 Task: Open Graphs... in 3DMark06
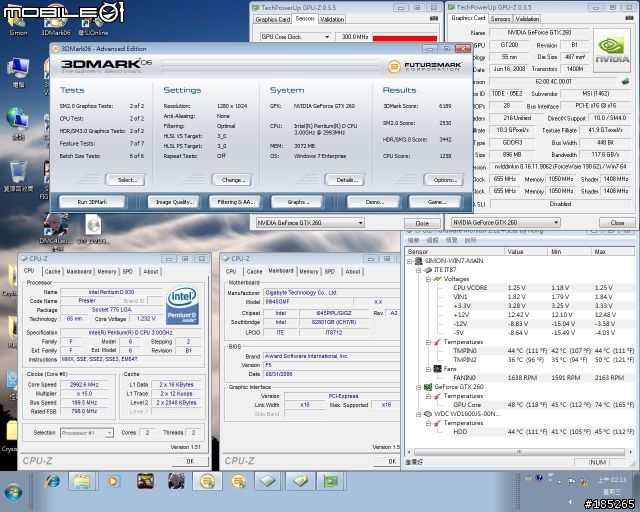tap(298, 202)
